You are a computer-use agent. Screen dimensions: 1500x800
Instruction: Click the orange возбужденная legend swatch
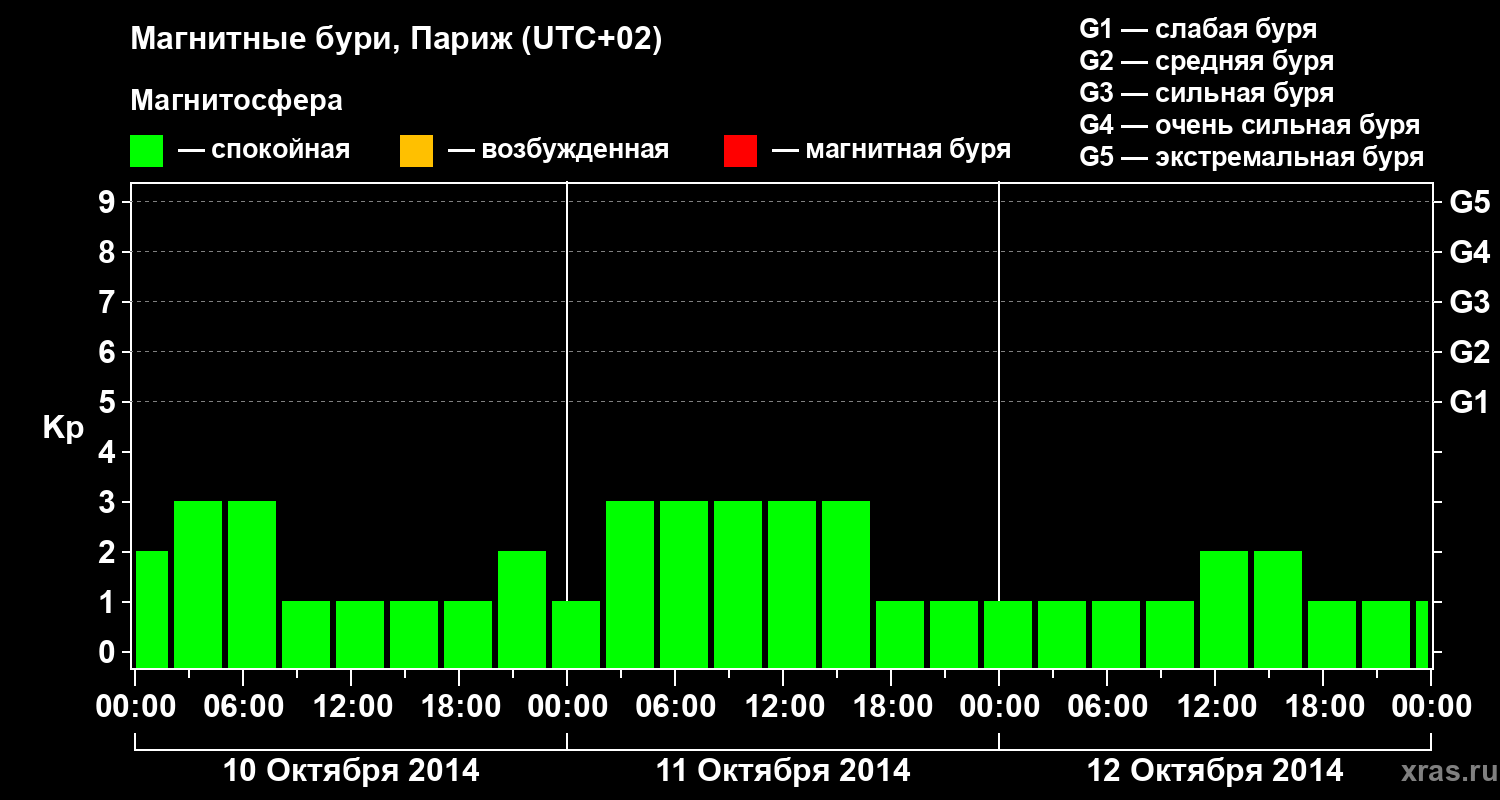point(416,151)
